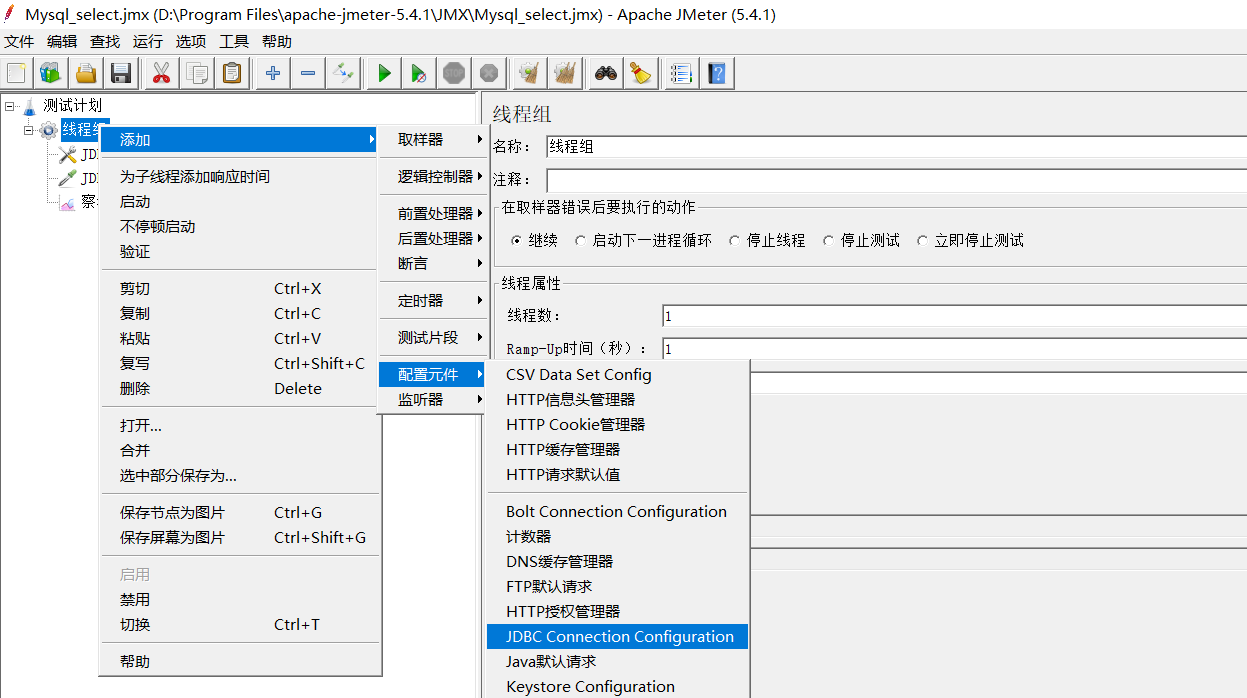
Task: Create a new test plan
Action: point(15,73)
